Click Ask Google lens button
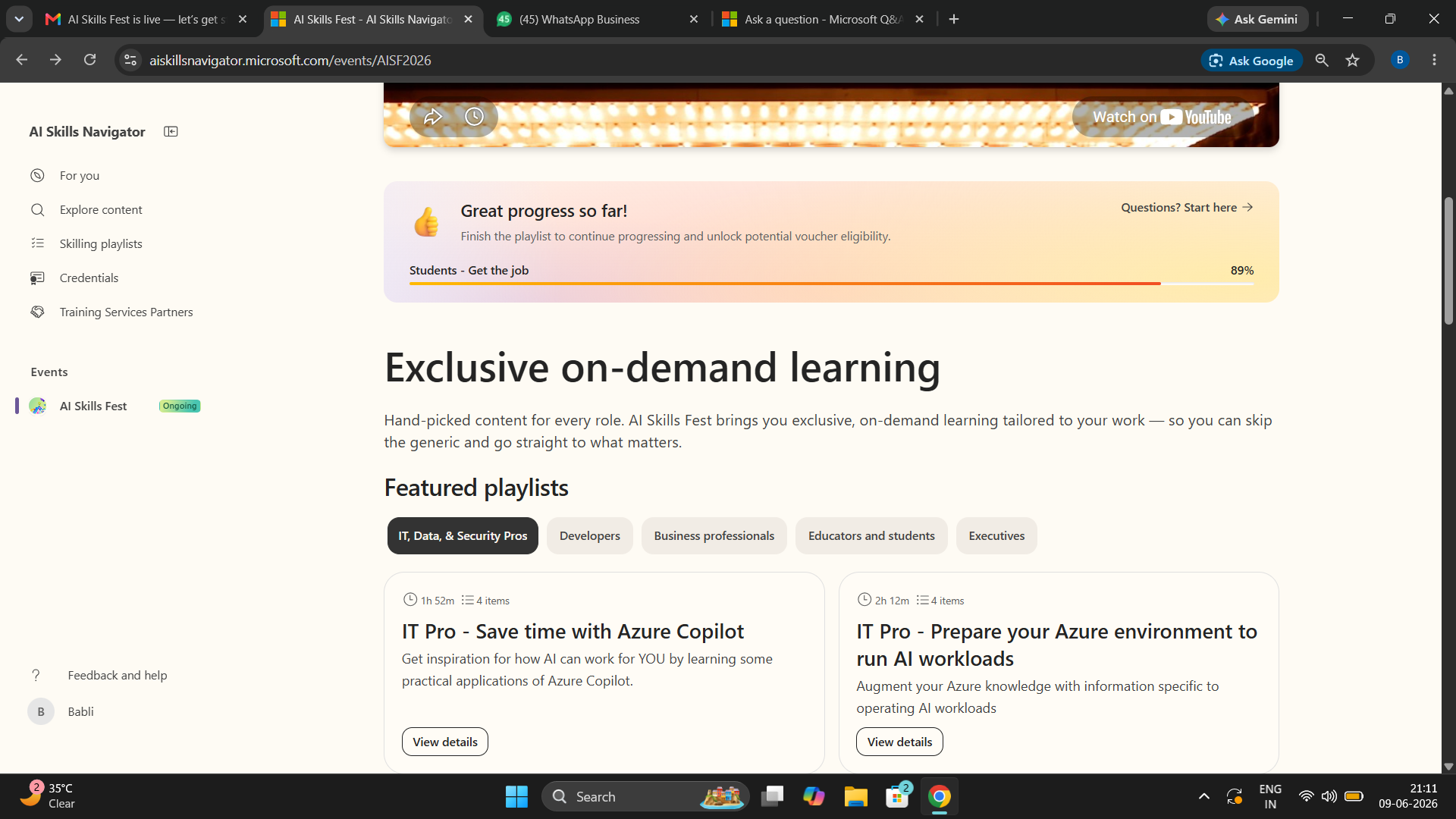Viewport: 1456px width, 819px height. (1251, 60)
